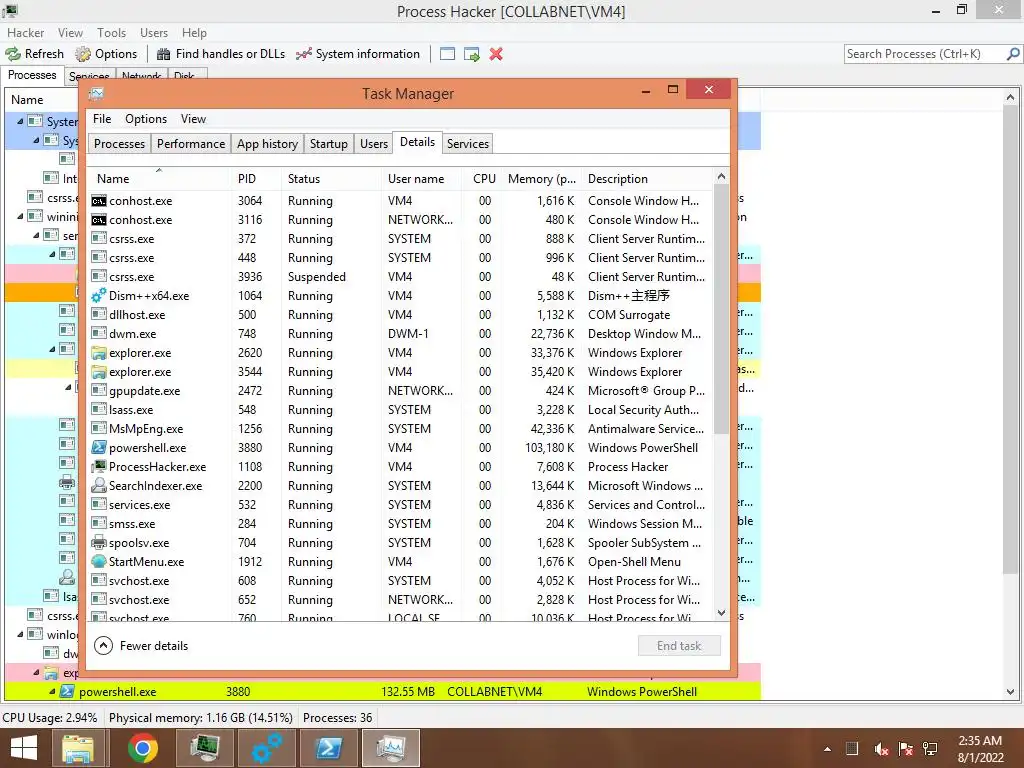This screenshot has width=1024, height=768.
Task: Open File Explorer from the taskbar
Action: 78,748
